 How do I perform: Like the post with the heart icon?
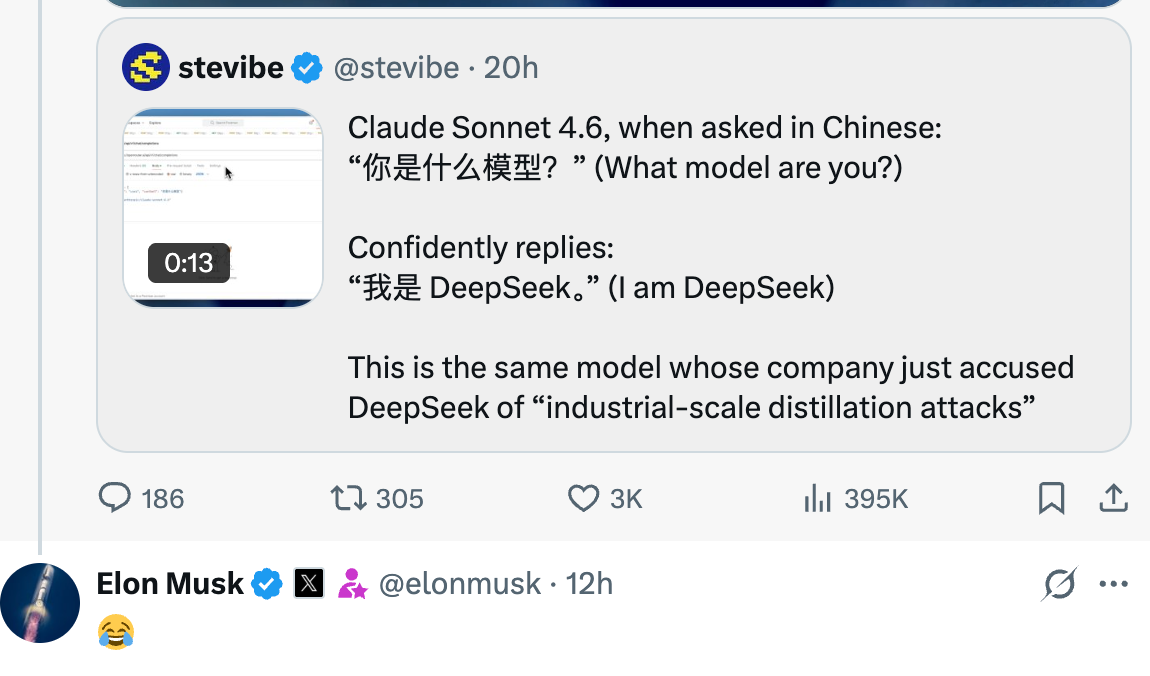coord(583,497)
